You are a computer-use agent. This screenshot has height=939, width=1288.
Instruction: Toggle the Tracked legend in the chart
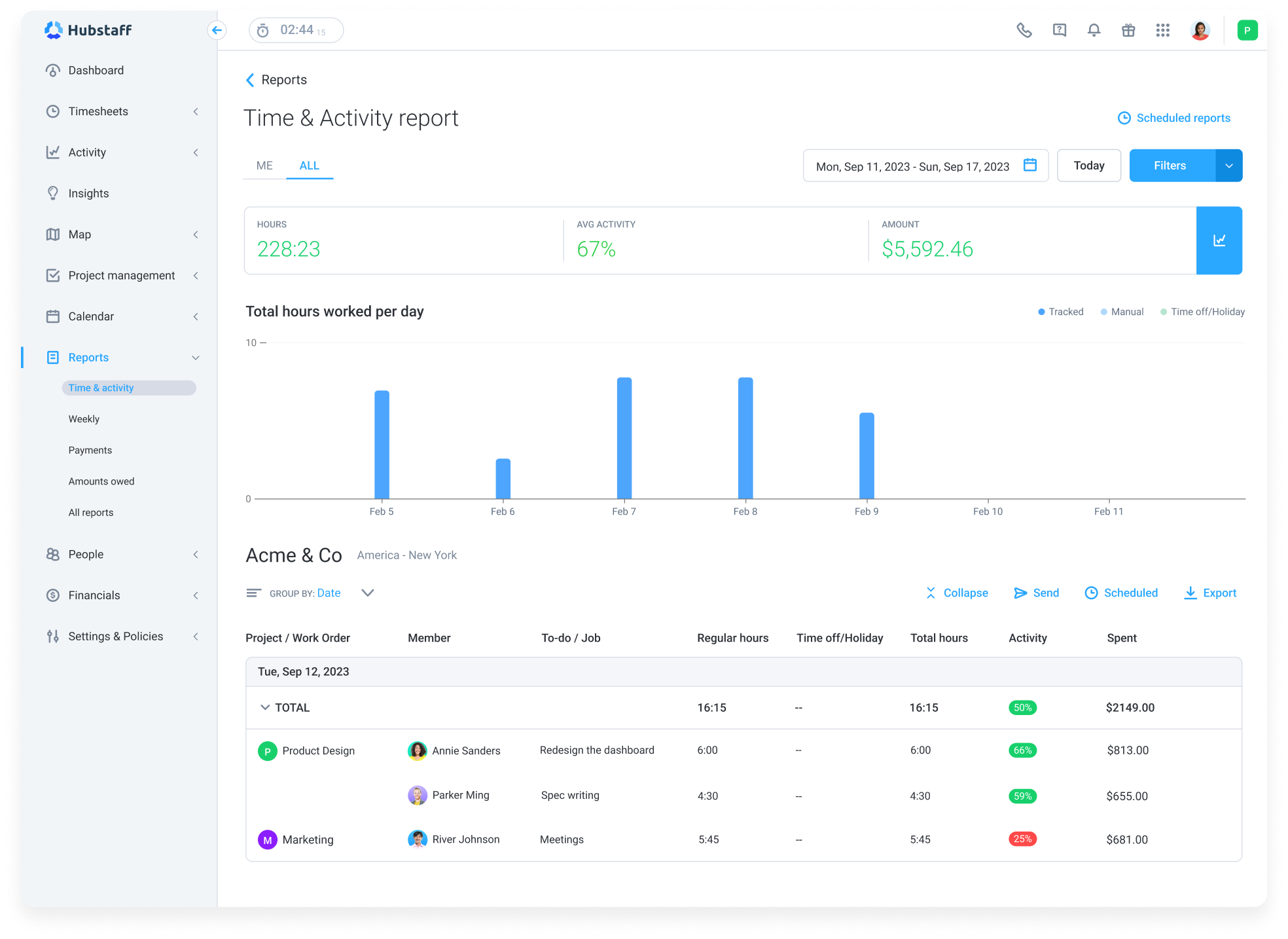(1060, 312)
